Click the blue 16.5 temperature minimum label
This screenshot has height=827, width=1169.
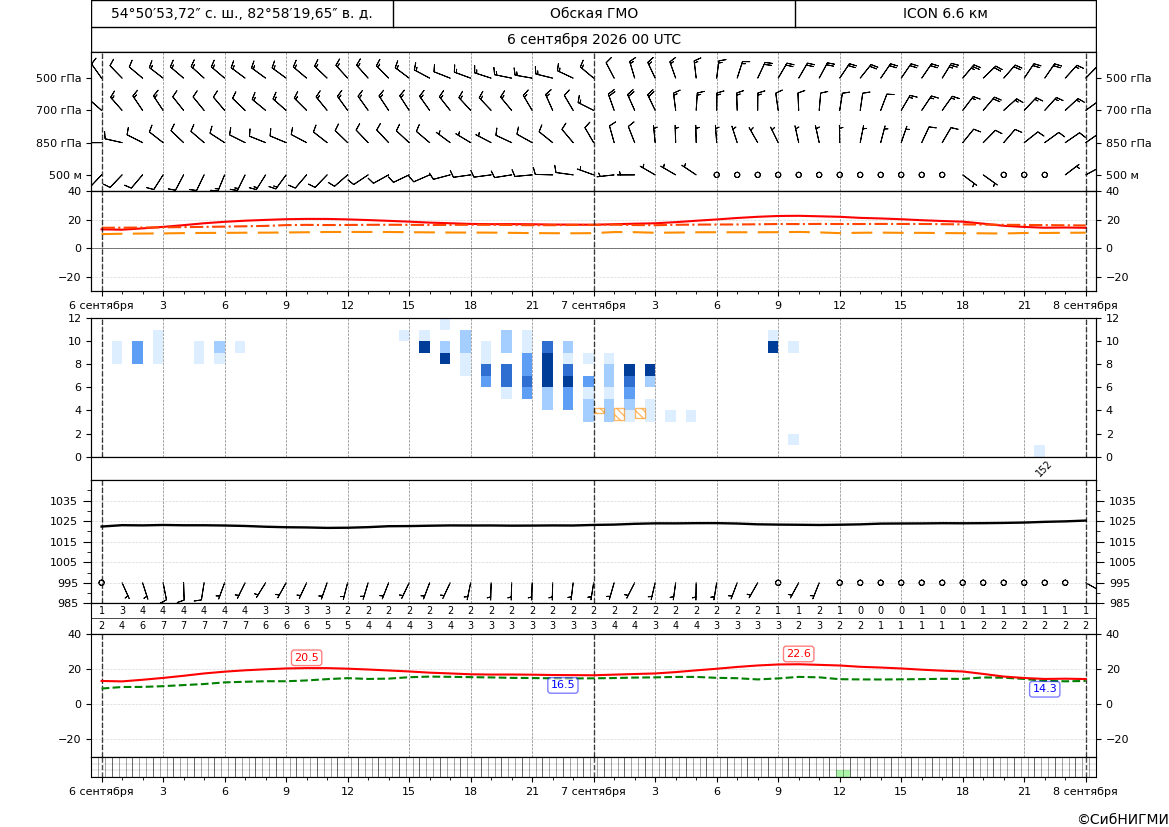562,685
